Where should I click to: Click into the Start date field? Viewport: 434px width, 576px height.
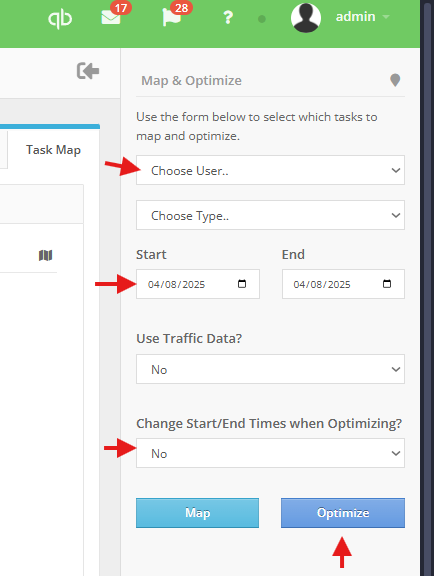(198, 284)
